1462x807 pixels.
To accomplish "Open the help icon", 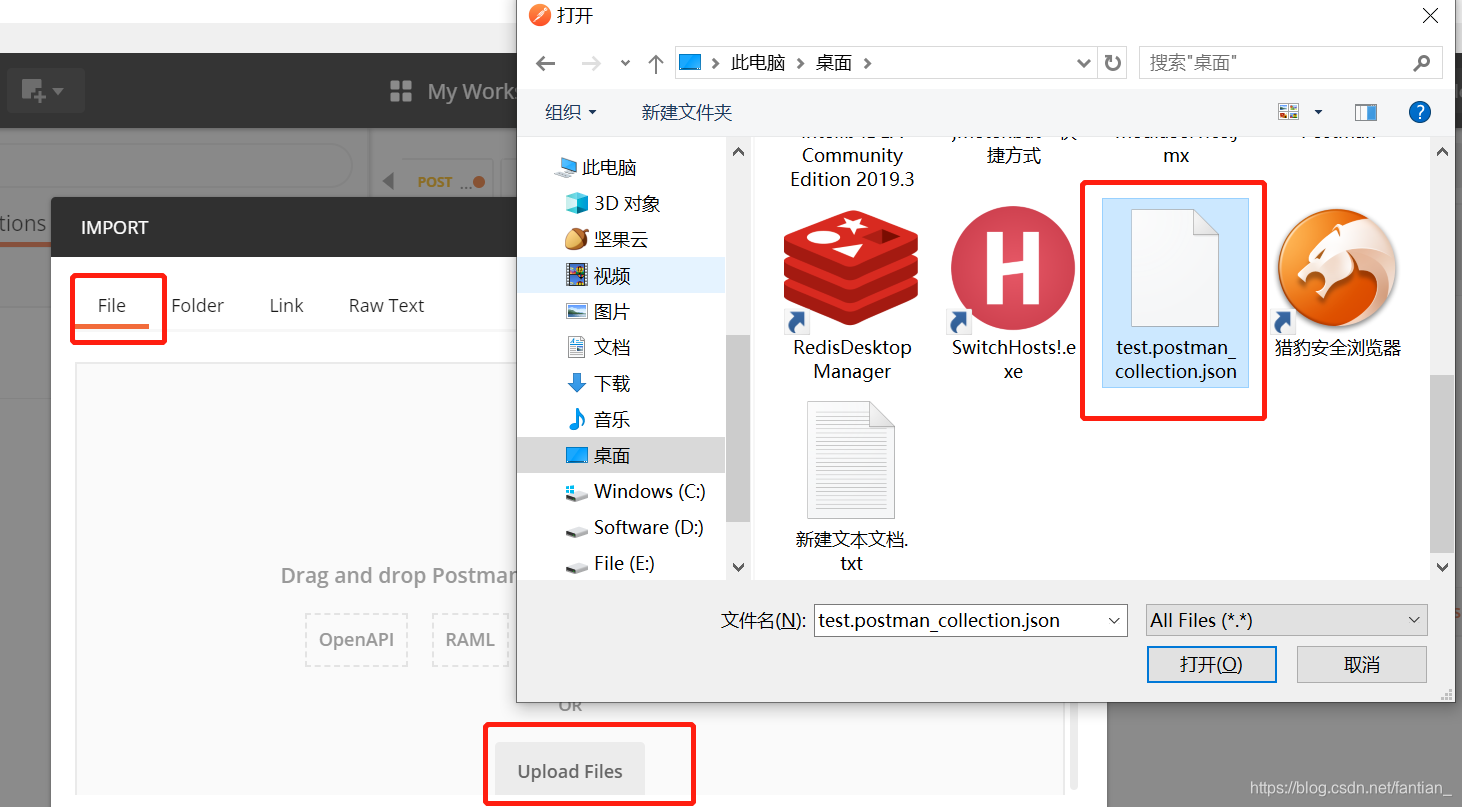I will point(1419,112).
